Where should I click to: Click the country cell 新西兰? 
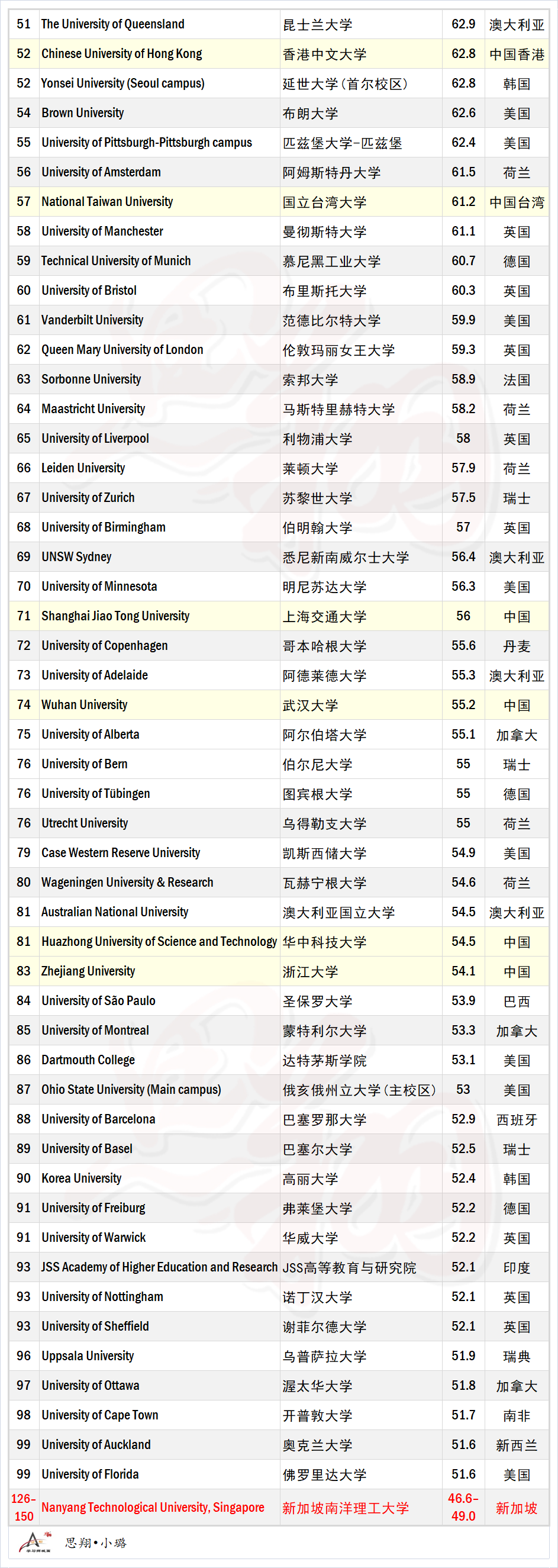click(x=517, y=1445)
